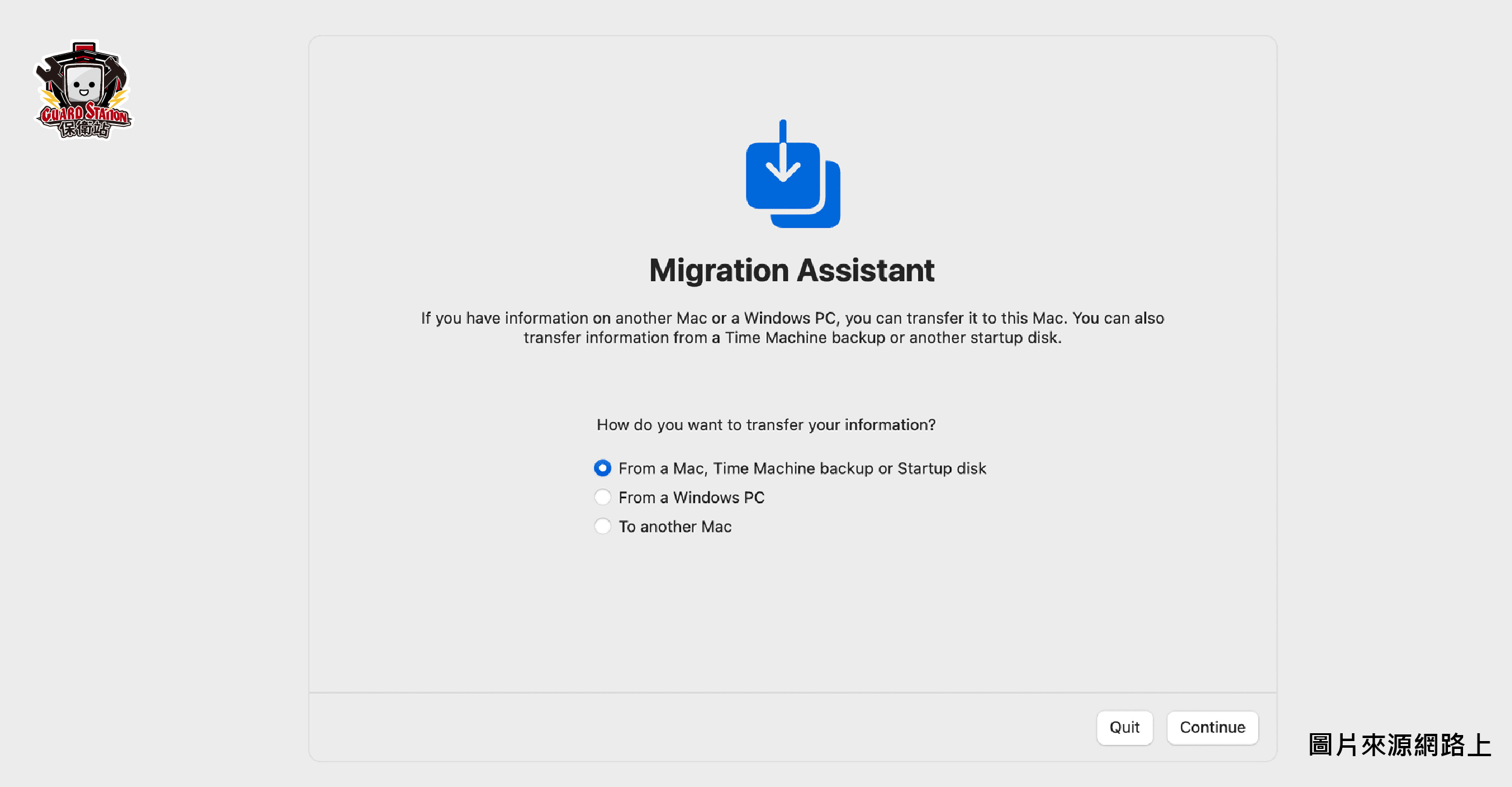The width and height of the screenshot is (1512, 787).
Task: Click the 'If you have information on another Mac' paragraph
Action: (792, 328)
